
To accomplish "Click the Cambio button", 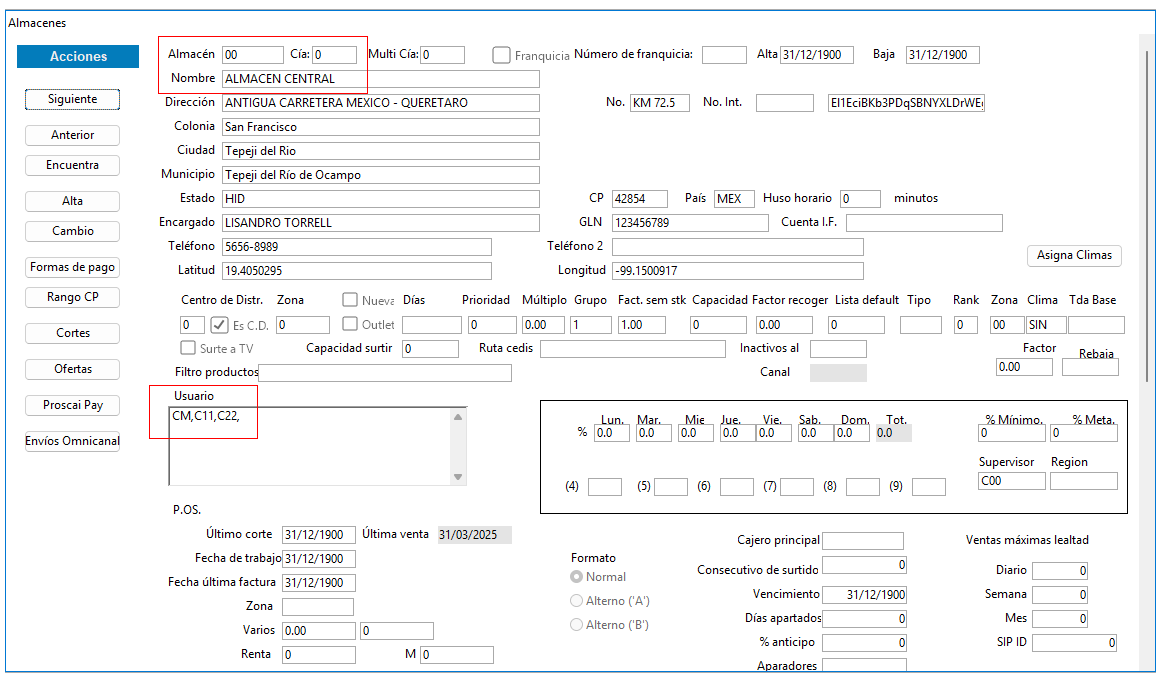I will 72,231.
